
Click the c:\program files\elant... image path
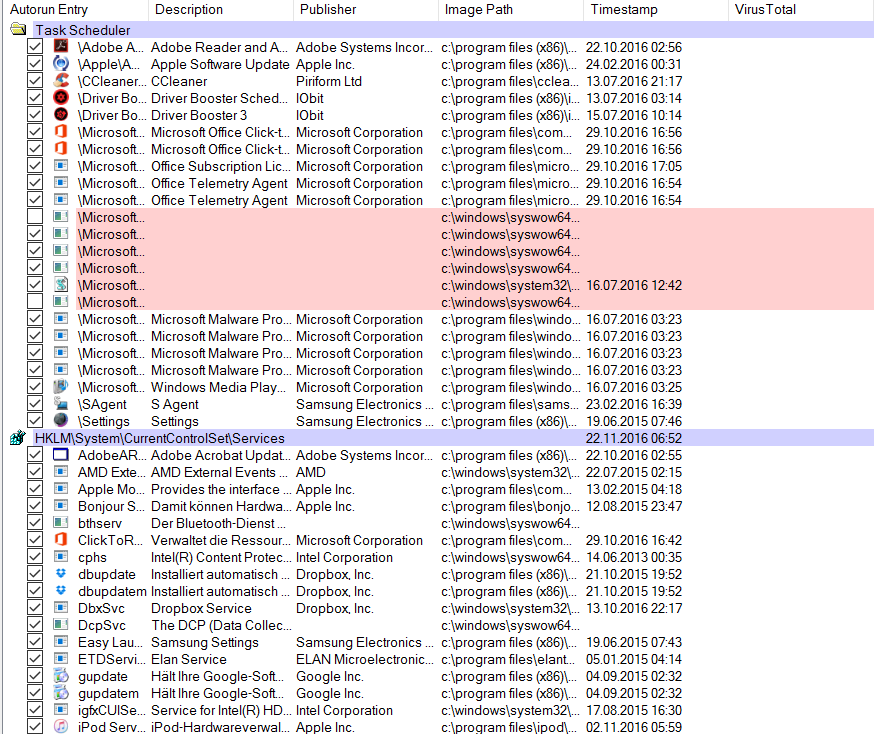(508, 659)
